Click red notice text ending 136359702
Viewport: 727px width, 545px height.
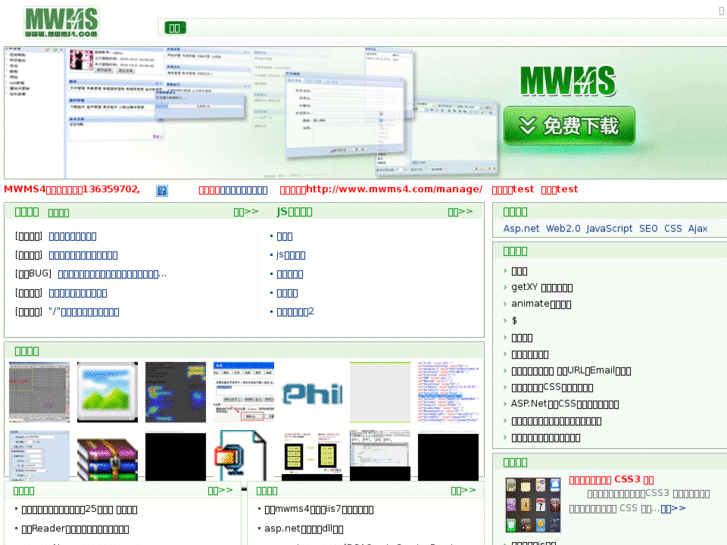72,189
